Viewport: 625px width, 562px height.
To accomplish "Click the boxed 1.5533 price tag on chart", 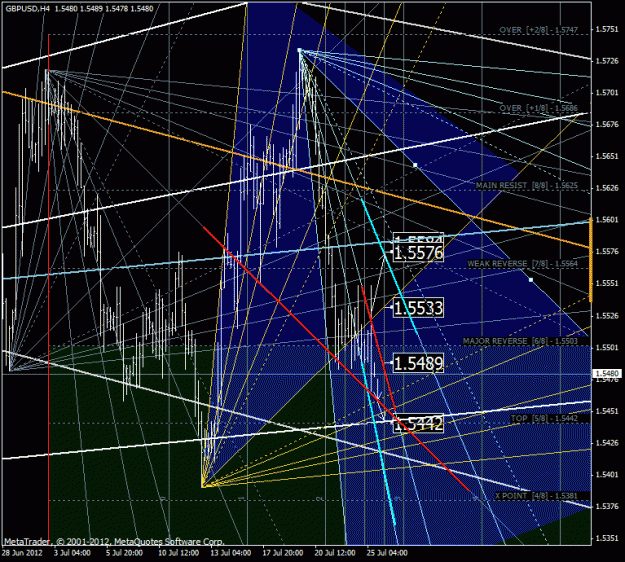I will click(x=418, y=308).
